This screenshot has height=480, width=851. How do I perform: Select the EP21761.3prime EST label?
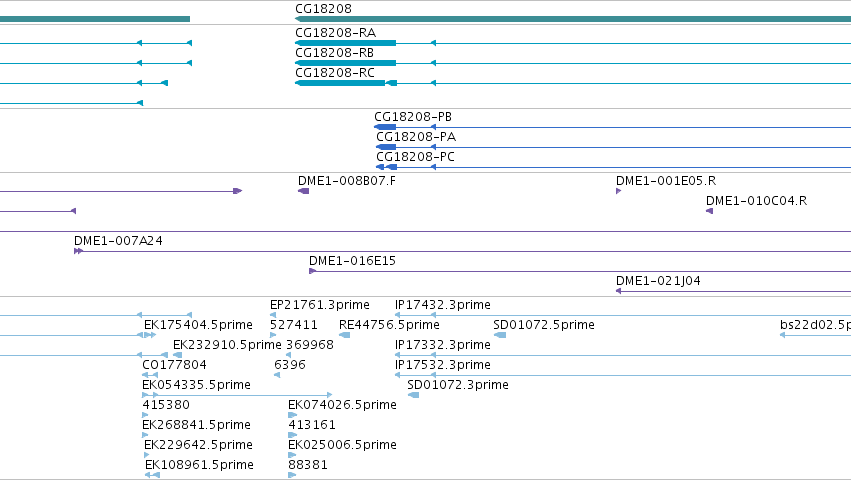pos(320,305)
